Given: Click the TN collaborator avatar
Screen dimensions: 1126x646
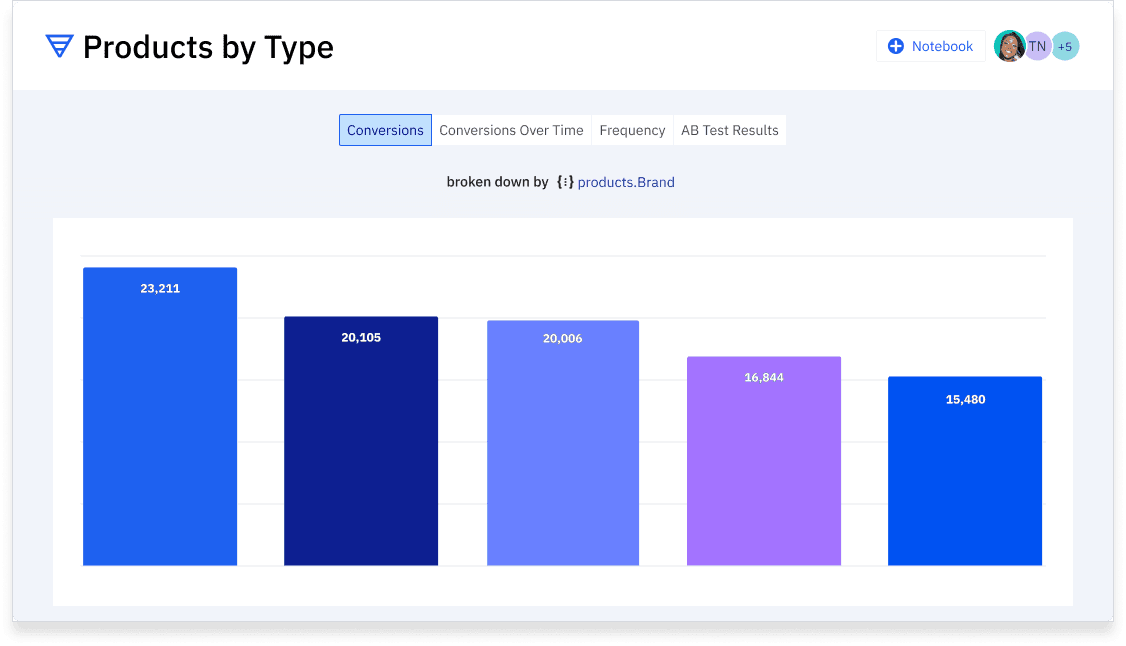Looking at the screenshot, I should click(1038, 46).
